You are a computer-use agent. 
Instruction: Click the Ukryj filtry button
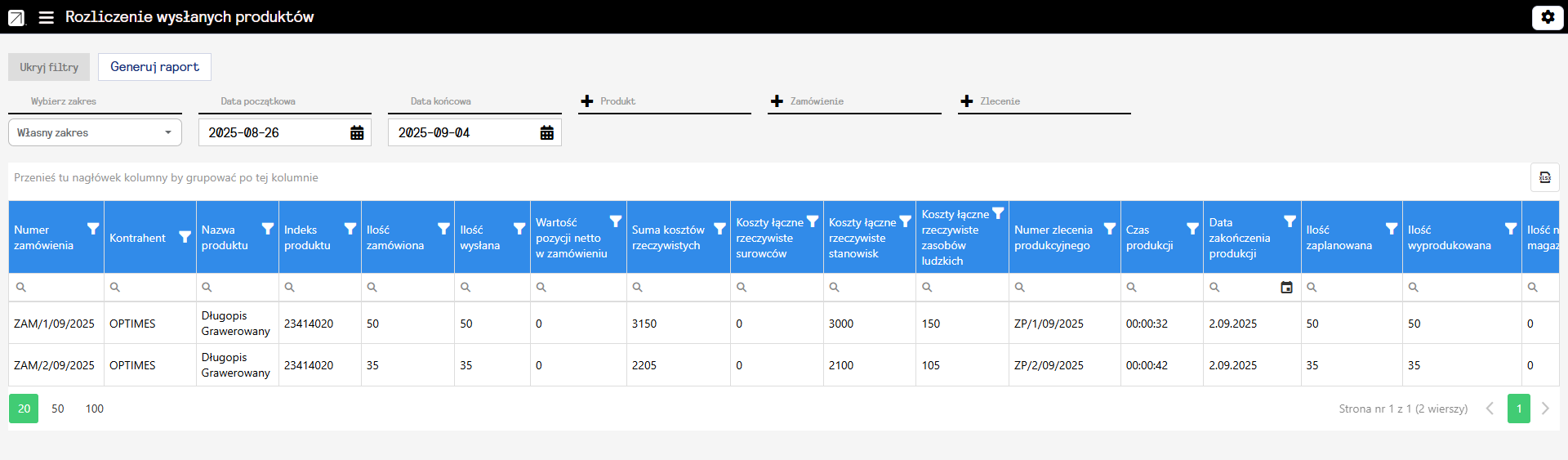(x=49, y=67)
